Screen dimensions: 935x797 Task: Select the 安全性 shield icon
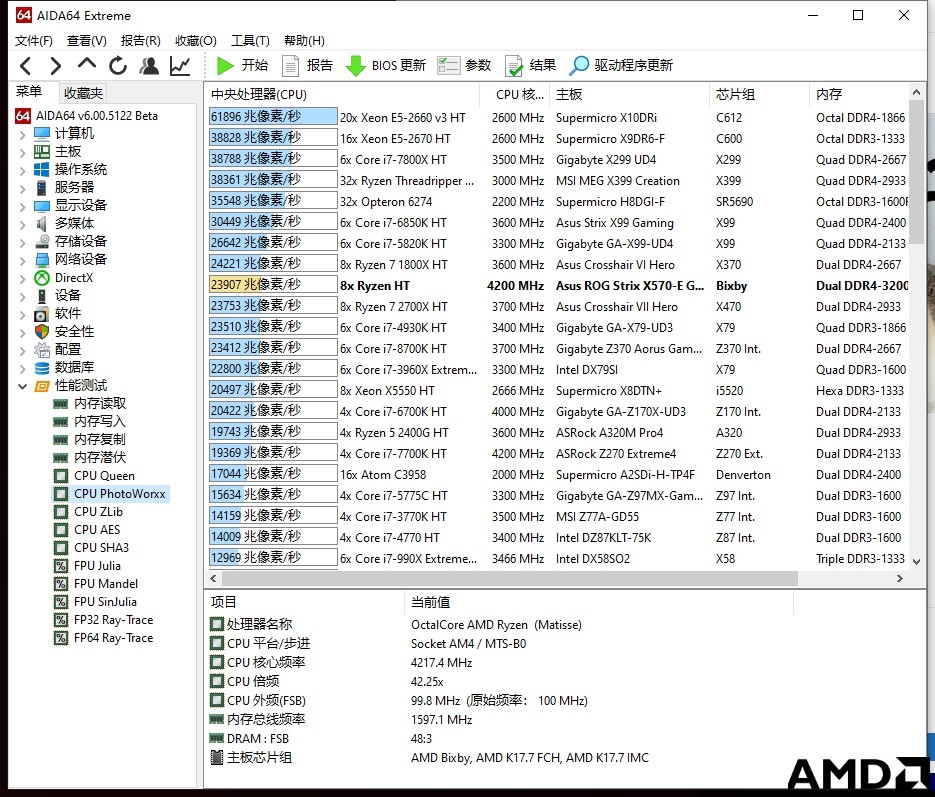click(42, 331)
